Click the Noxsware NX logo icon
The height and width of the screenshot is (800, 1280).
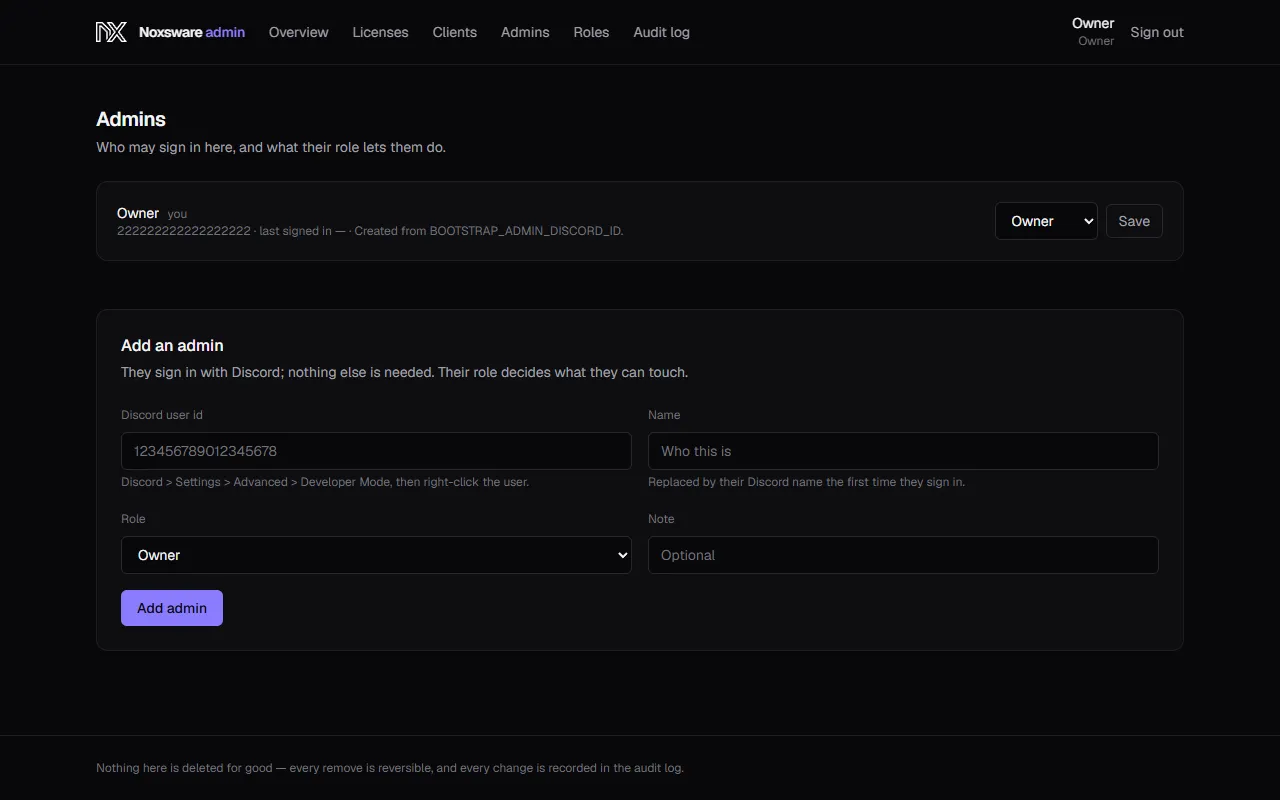coord(111,32)
